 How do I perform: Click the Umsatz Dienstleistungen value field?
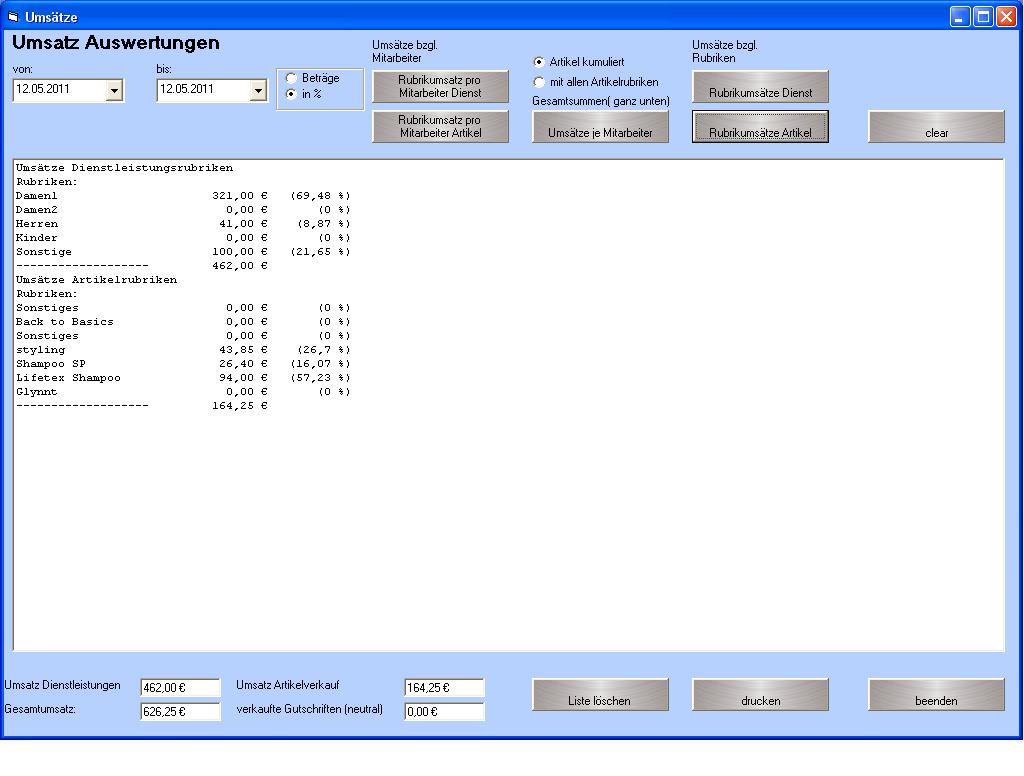[x=180, y=688]
